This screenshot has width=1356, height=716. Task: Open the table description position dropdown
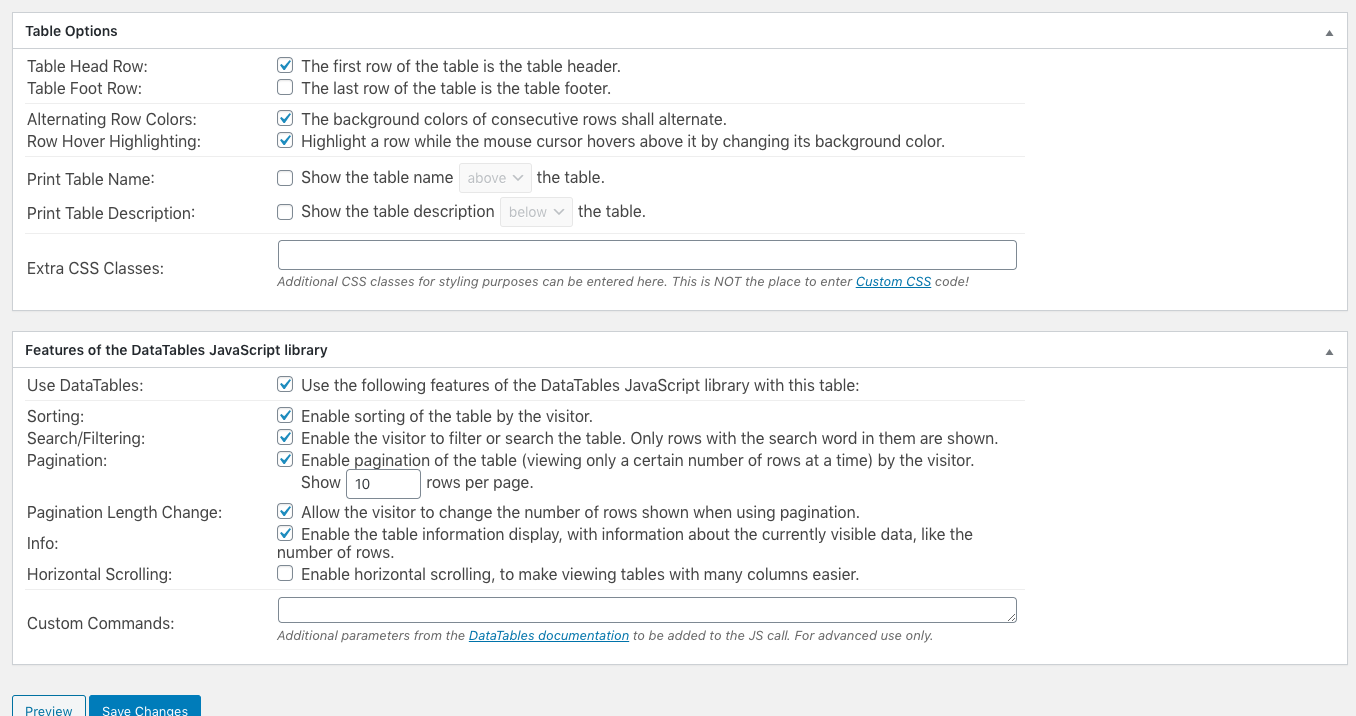point(536,211)
